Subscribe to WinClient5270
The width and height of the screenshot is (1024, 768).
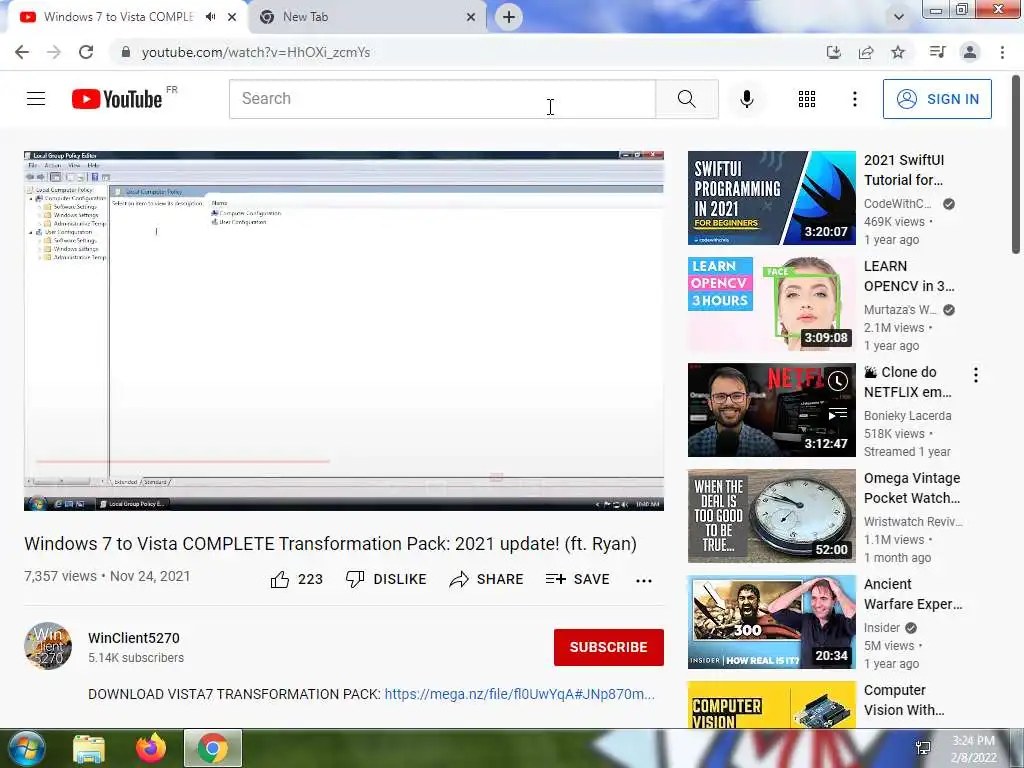click(x=609, y=647)
